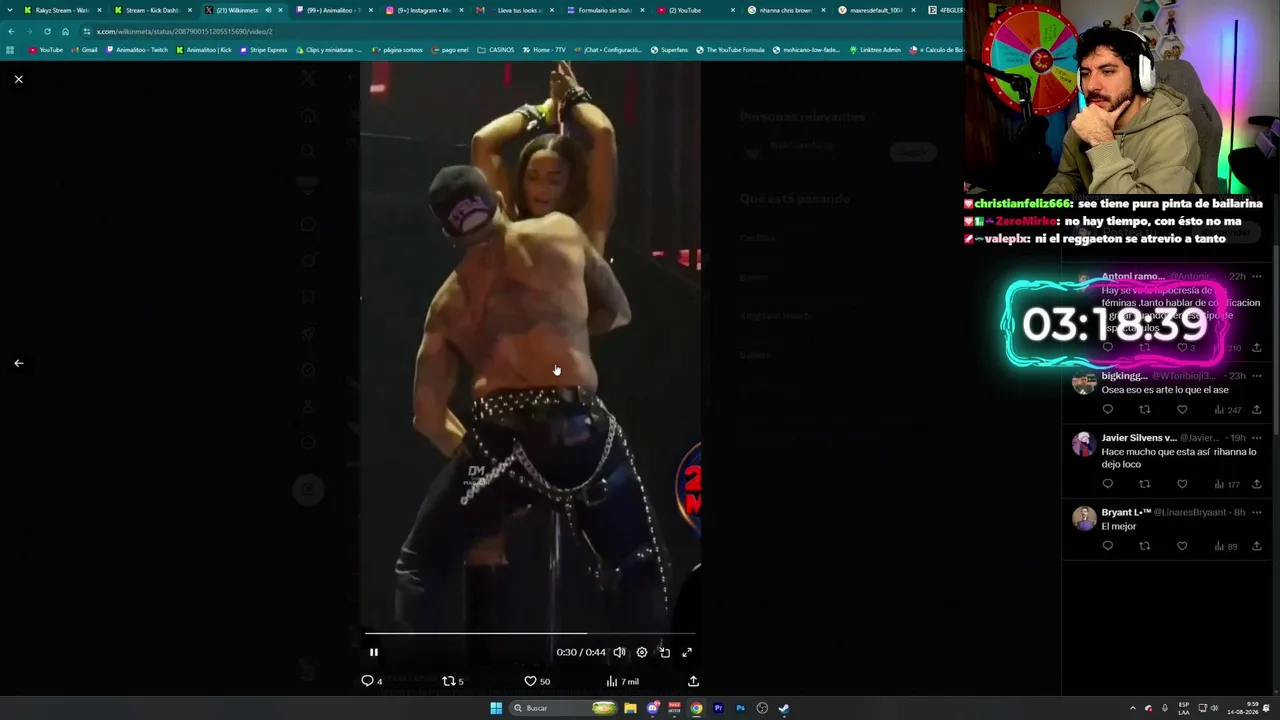Go to the browser home page

[x=65, y=31]
